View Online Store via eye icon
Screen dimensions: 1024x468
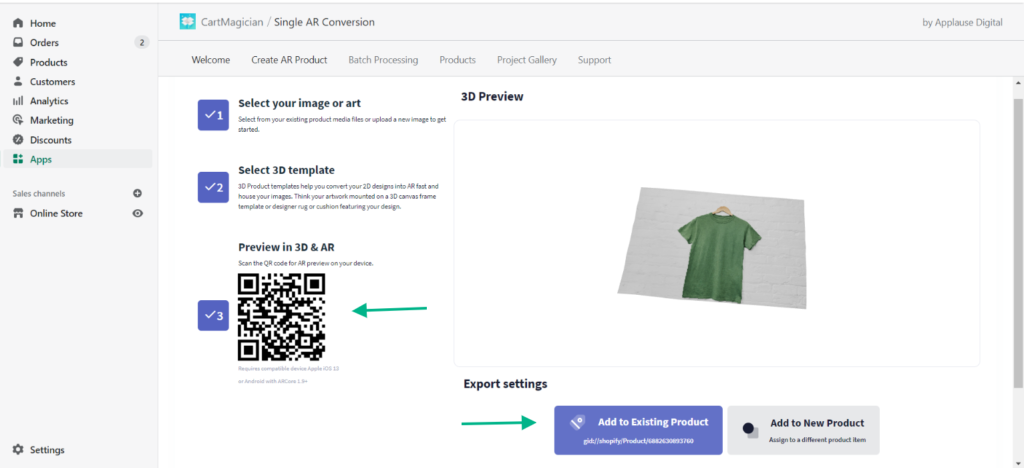(138, 213)
